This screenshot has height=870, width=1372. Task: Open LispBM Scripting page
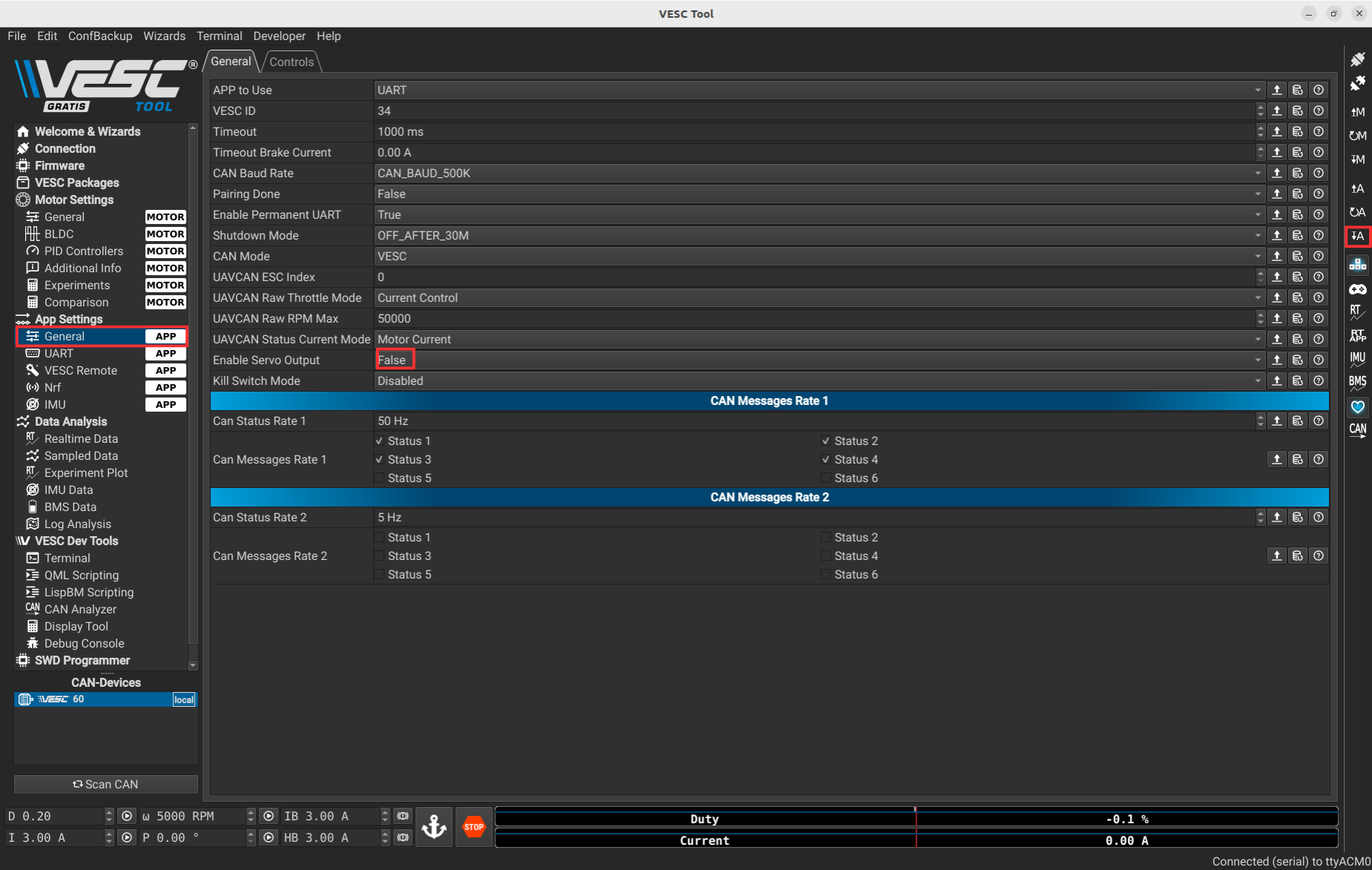pos(88,592)
